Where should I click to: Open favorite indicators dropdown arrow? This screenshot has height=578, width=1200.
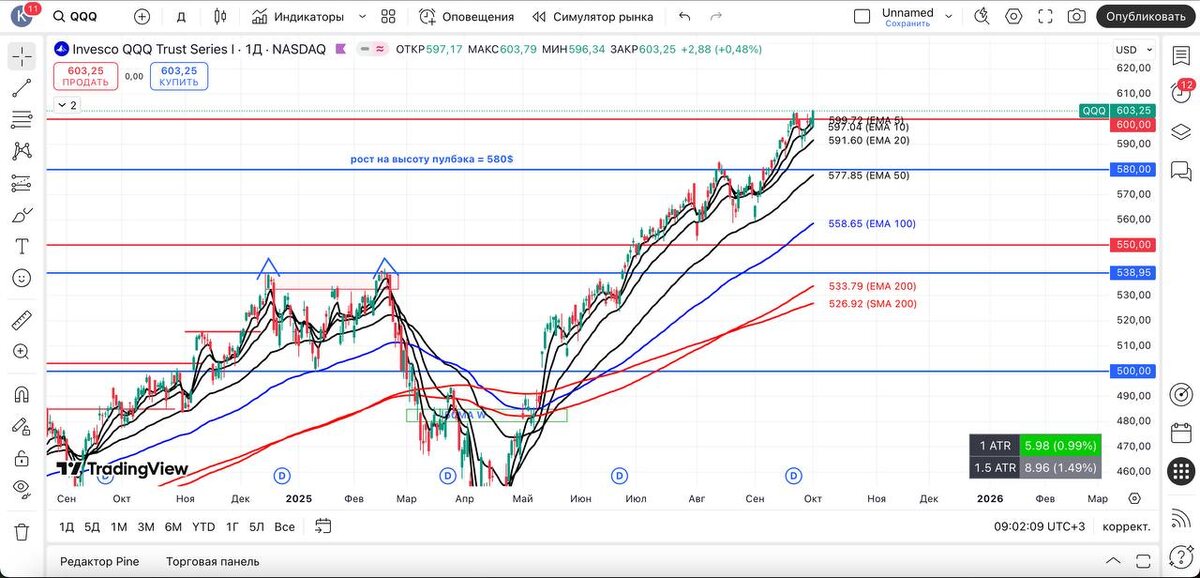tap(362, 17)
